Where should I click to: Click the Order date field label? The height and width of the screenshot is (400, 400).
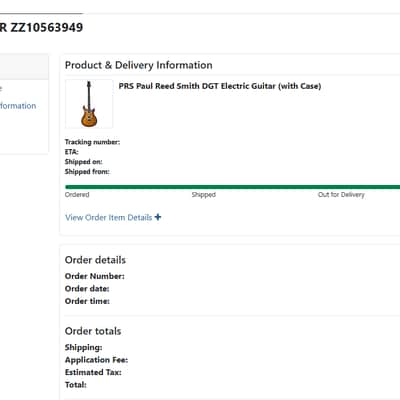[87, 289]
